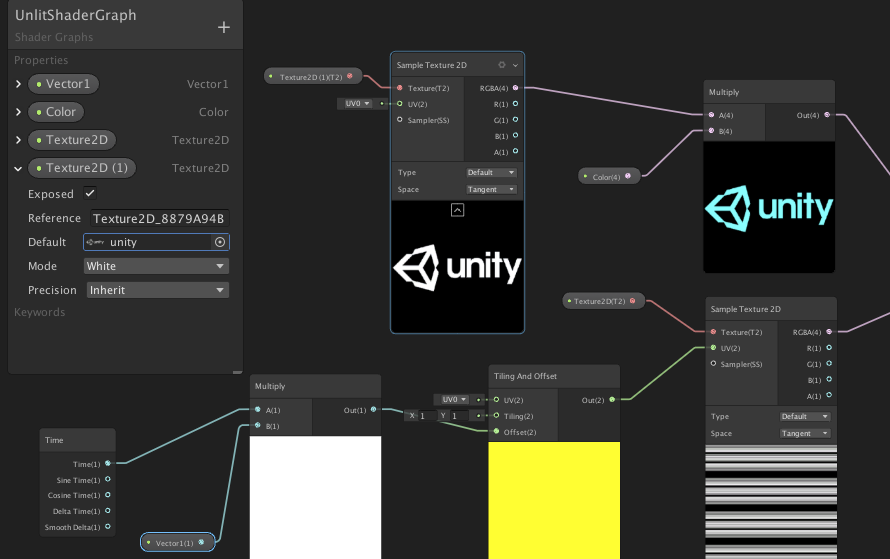Click B(1) input port on lower Multiply node
Image resolution: width=890 pixels, height=559 pixels.
tap(258, 426)
